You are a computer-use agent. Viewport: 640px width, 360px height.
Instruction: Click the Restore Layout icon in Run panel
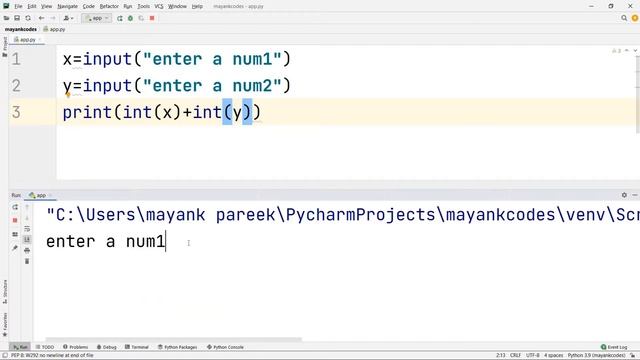click(x=15, y=234)
